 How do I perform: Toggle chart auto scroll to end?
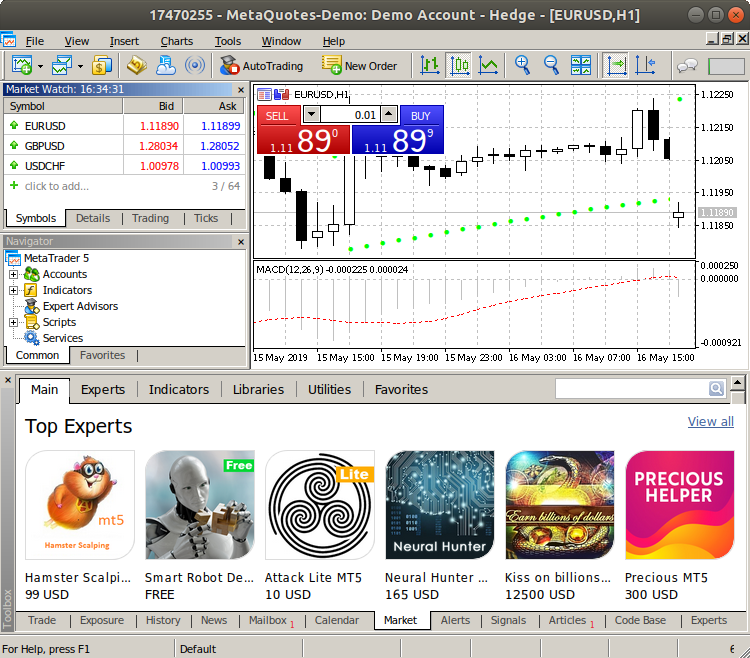click(x=616, y=66)
